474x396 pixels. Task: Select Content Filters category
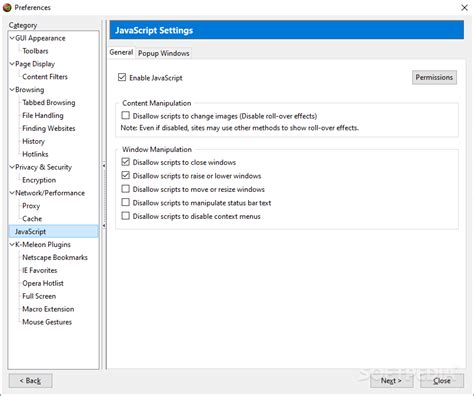click(45, 77)
